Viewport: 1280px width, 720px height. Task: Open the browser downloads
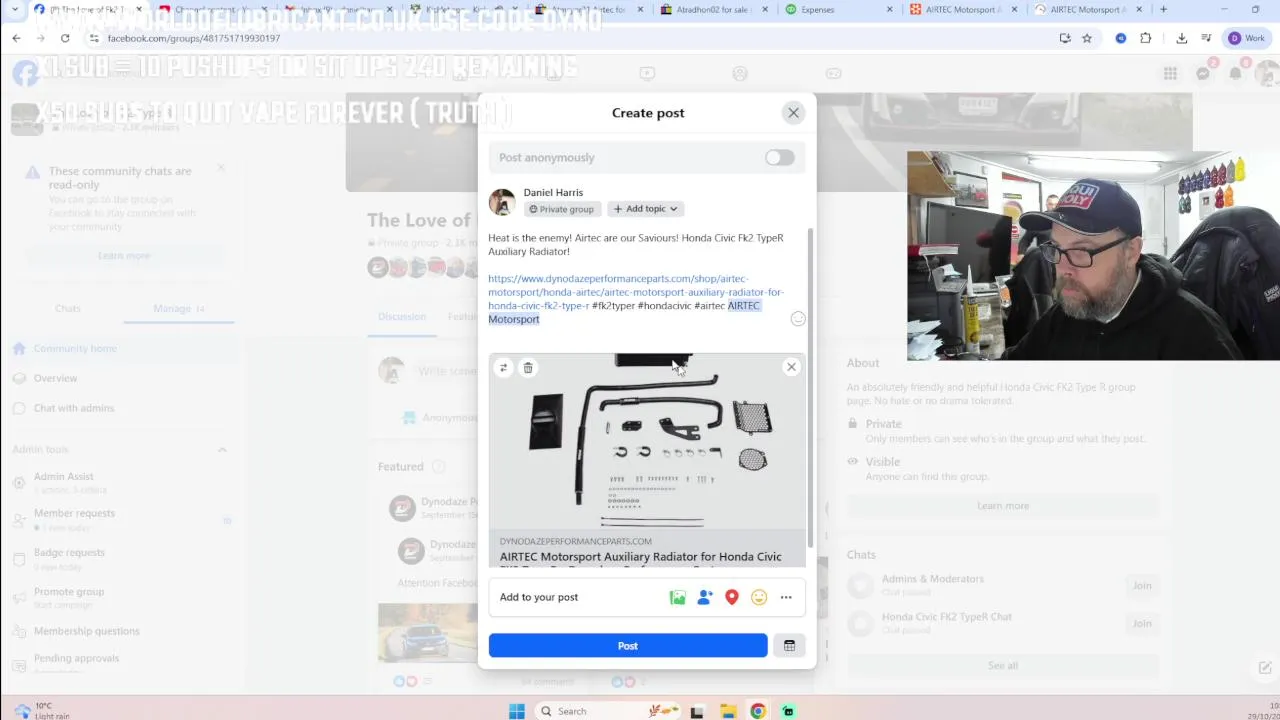(1181, 38)
